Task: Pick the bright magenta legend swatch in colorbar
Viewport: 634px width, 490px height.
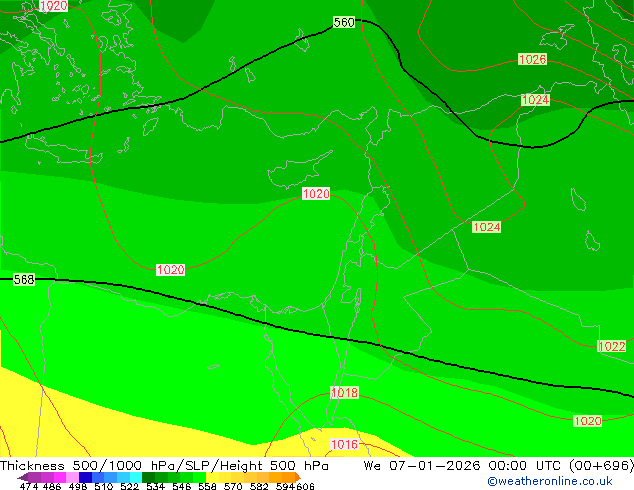Action: (60, 477)
